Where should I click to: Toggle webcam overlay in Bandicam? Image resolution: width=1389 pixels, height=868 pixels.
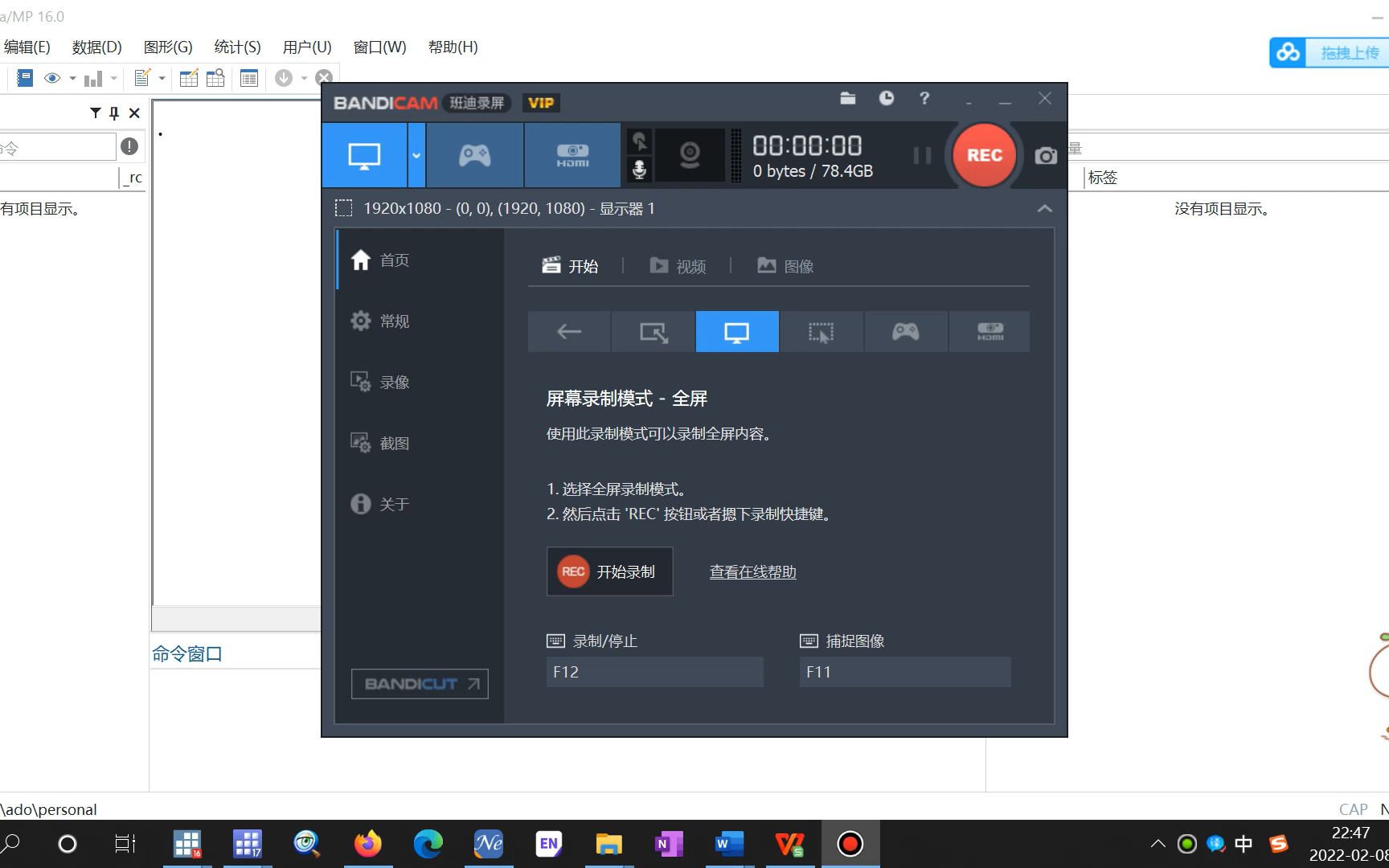(x=690, y=155)
